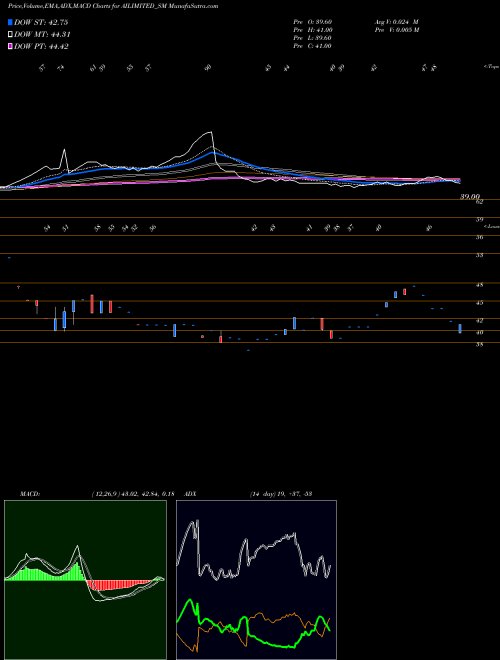Image resolution: width=500 pixels, height=660 pixels.
Task: Click the 'ADX' label
Action: pos(190,493)
